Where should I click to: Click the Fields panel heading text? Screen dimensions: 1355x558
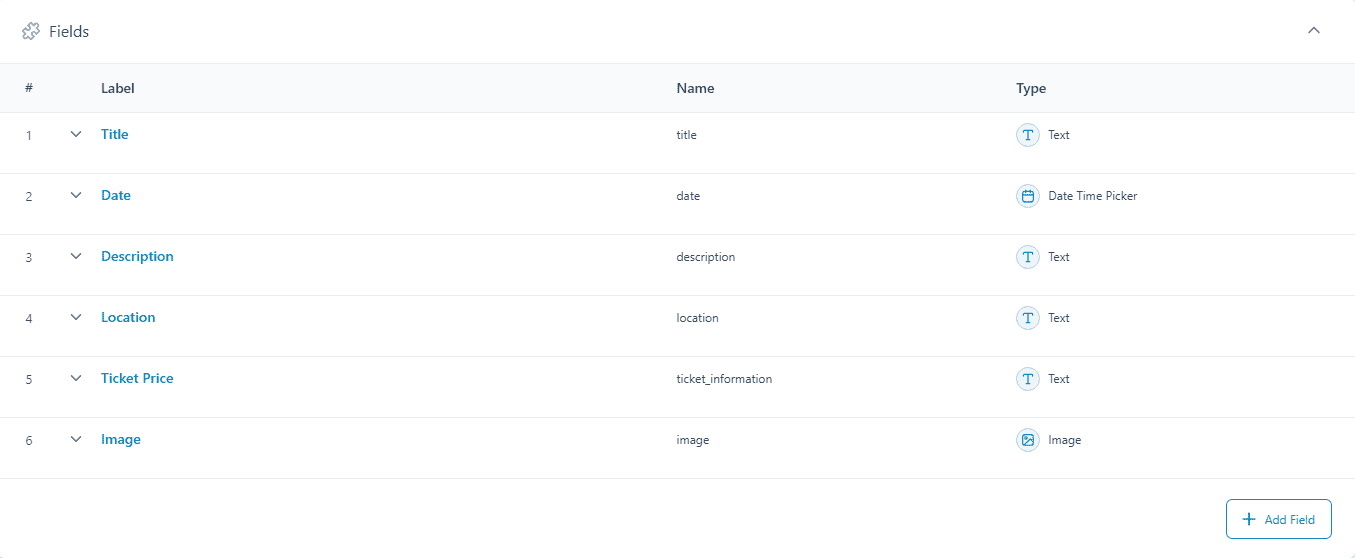pos(69,32)
